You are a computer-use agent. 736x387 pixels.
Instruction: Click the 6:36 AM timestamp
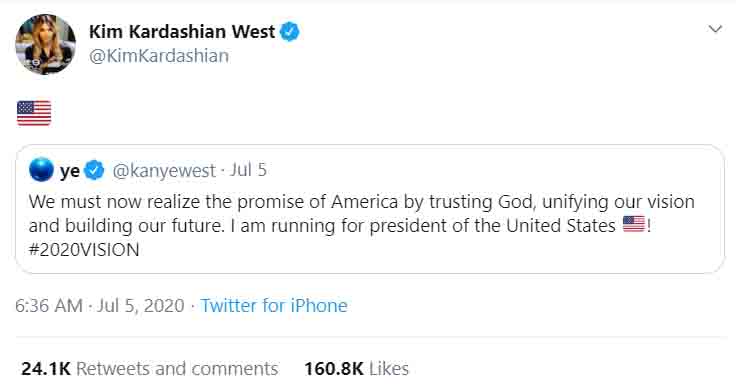tap(49, 306)
